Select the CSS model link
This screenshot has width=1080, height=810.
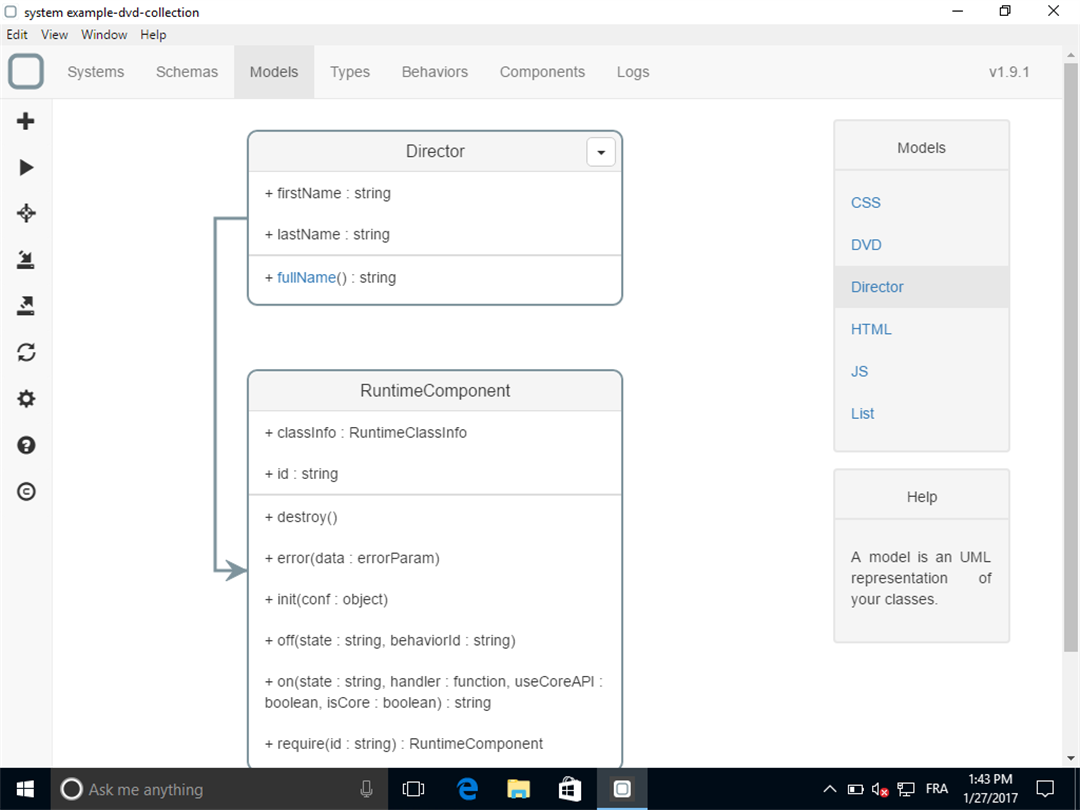click(866, 202)
